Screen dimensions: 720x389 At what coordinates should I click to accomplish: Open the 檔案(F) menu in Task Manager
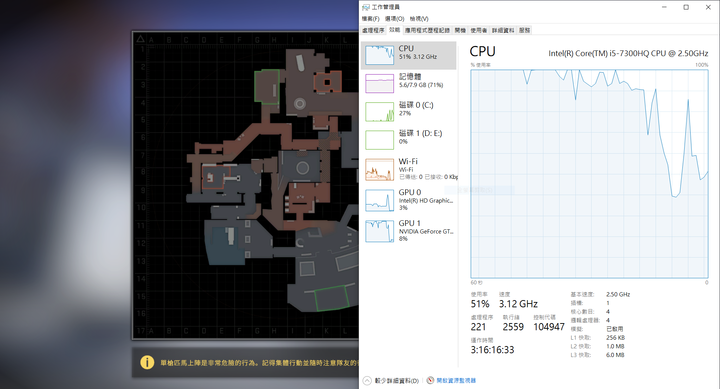click(x=370, y=19)
